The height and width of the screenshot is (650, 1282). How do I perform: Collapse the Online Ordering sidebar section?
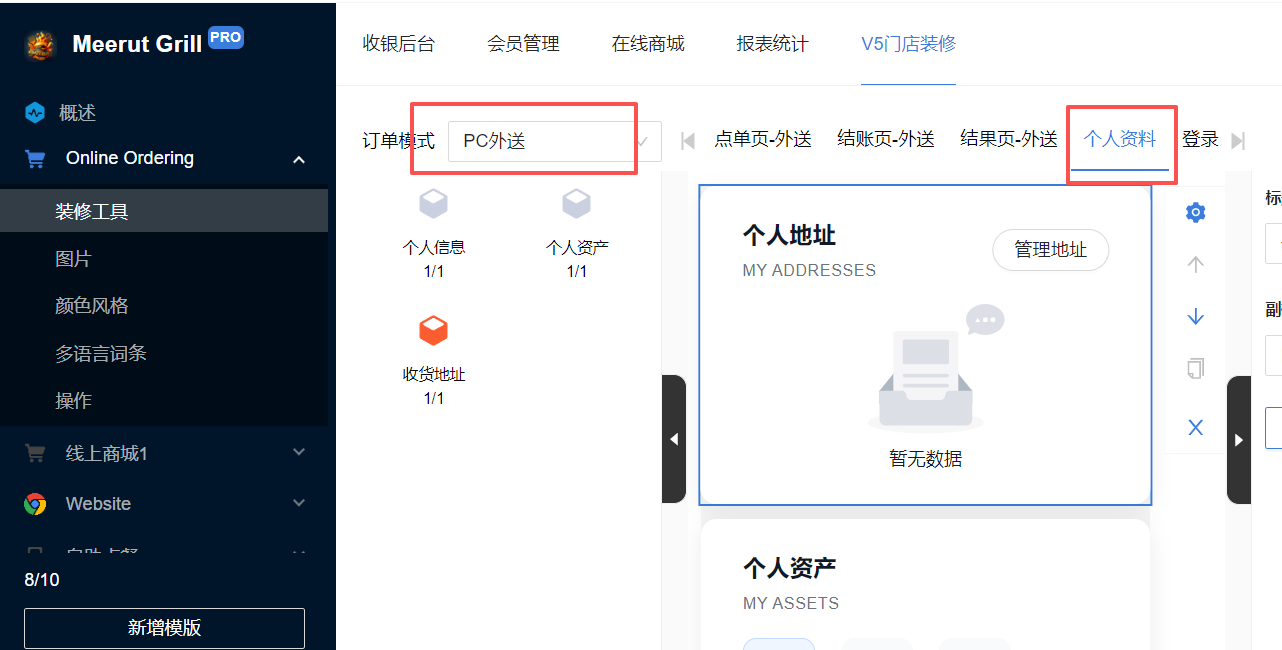298,159
